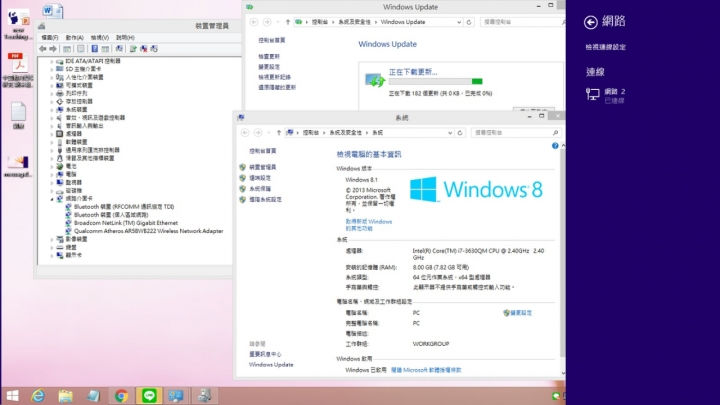Click 取得新版 Windows 的其他功能 link
This screenshot has height=405, width=720.
pos(369,225)
